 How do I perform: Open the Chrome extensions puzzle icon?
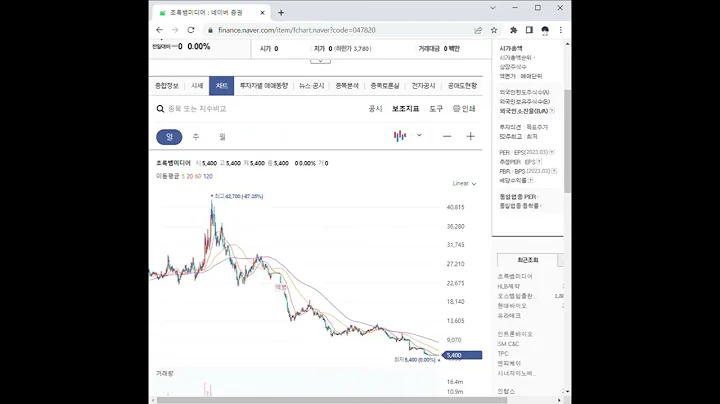click(x=513, y=30)
